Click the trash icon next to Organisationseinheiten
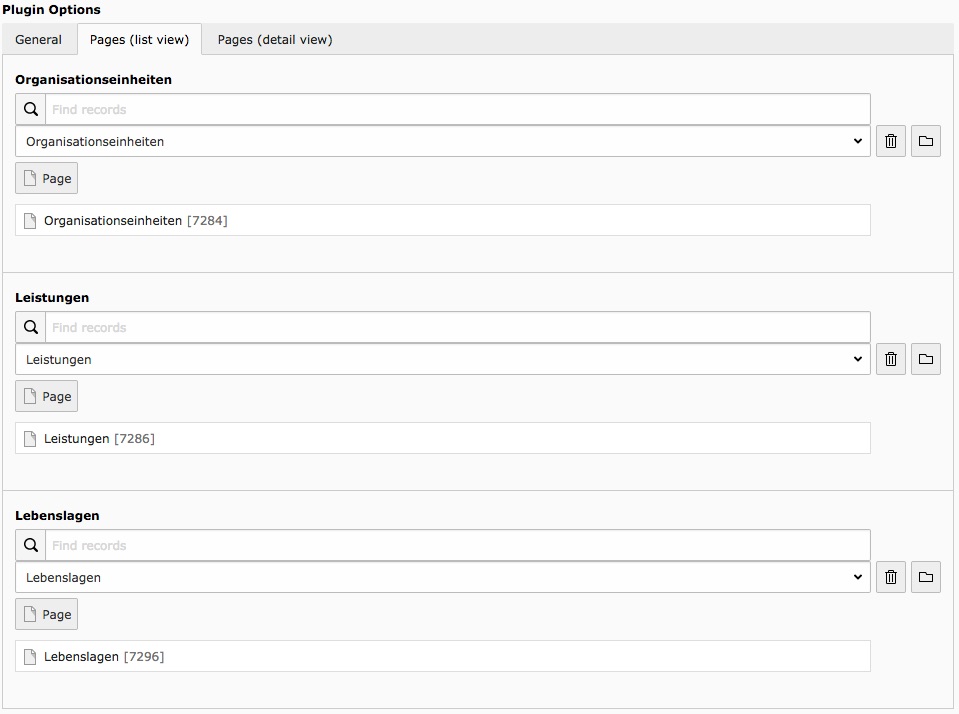This screenshot has height=714, width=959. pyautogui.click(x=891, y=141)
